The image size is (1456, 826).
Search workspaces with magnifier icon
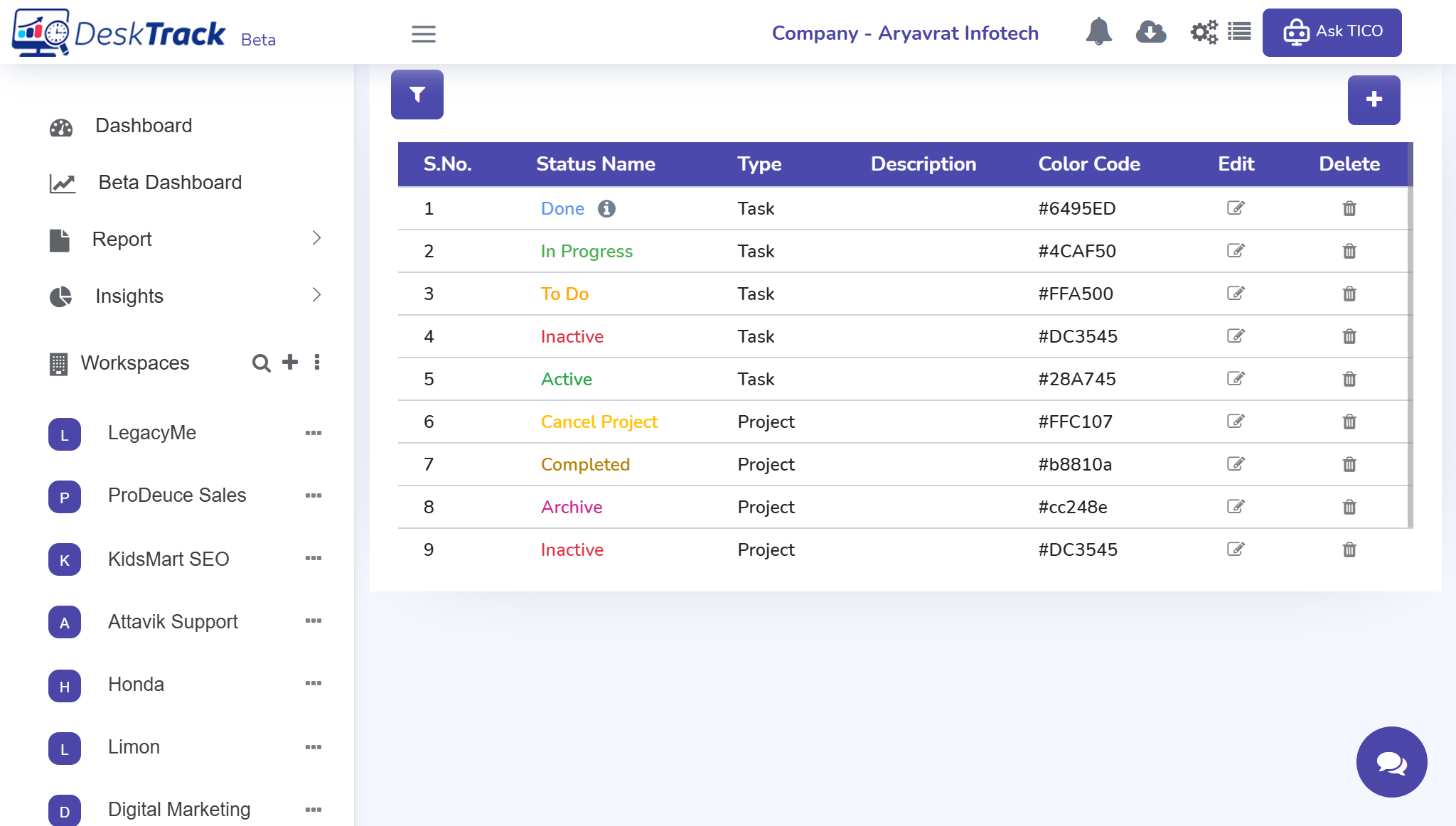pos(261,363)
